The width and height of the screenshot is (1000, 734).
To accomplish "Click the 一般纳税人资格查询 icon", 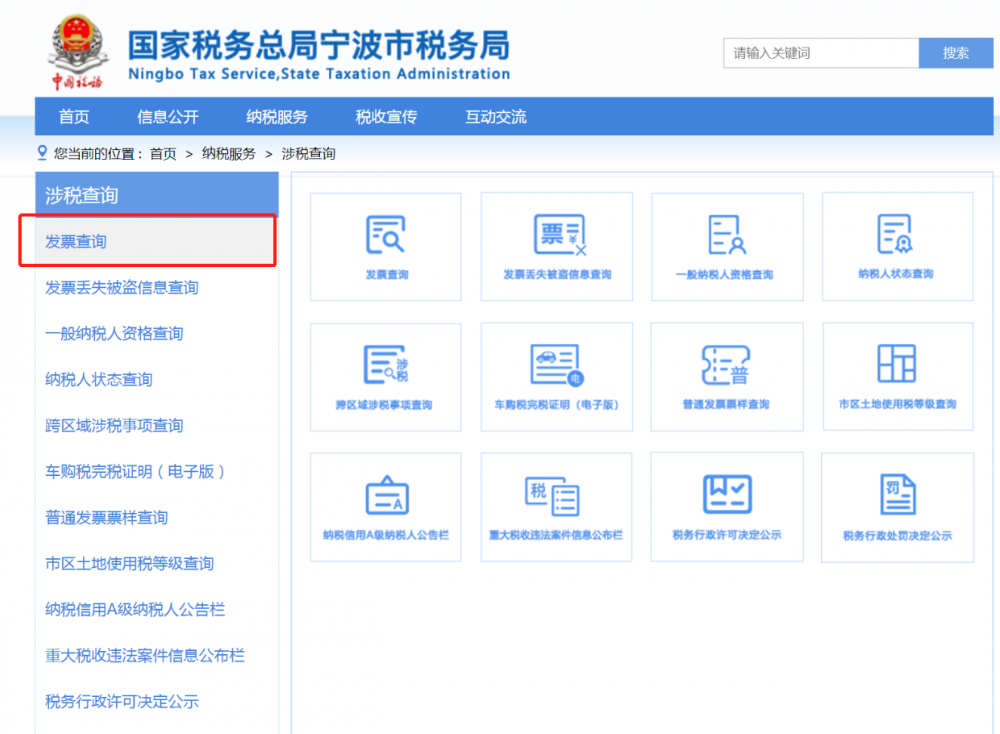I will coord(727,246).
